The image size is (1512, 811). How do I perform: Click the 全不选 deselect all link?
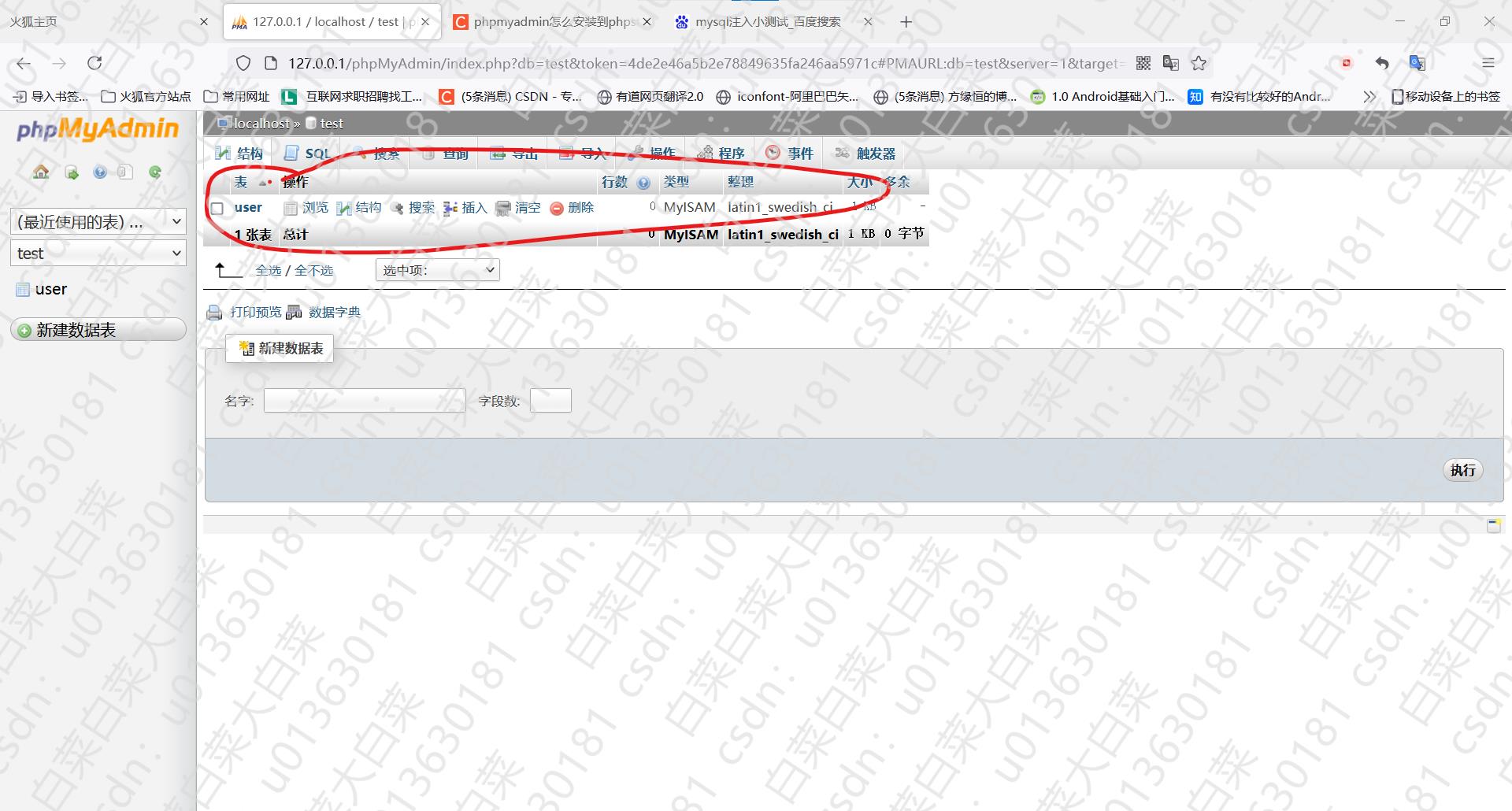(x=313, y=270)
